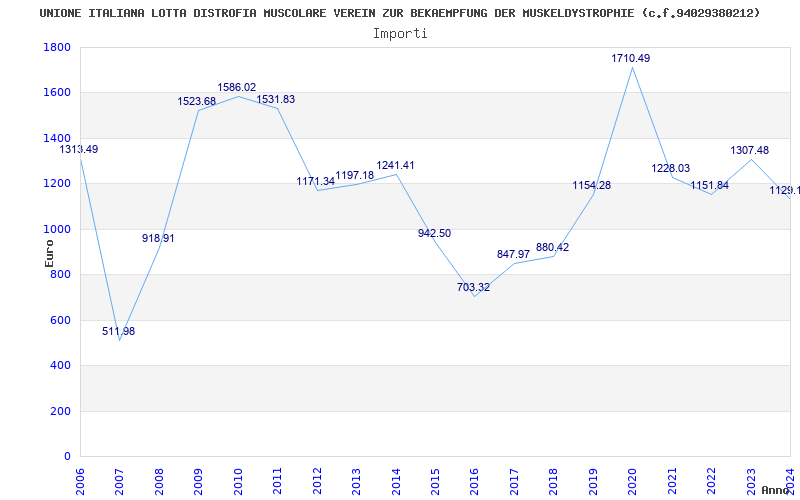Click the x-axis year label 2007
This screenshot has width=800, height=500.
pyautogui.click(x=120, y=481)
